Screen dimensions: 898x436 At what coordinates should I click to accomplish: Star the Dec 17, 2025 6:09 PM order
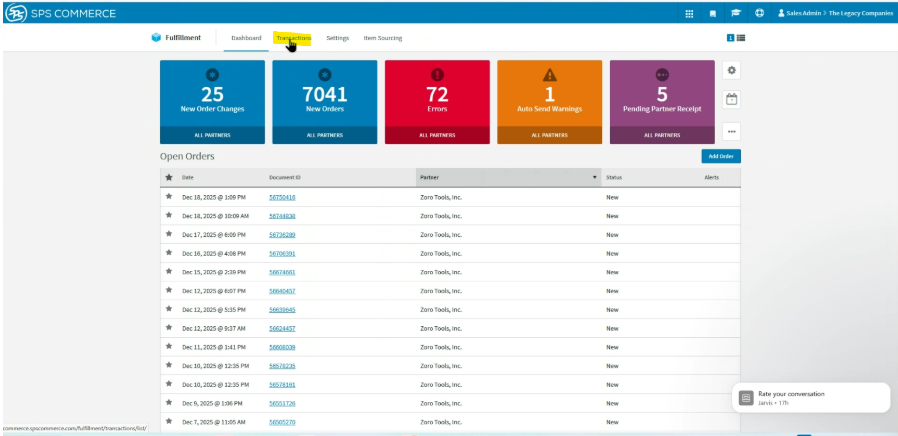(168, 234)
